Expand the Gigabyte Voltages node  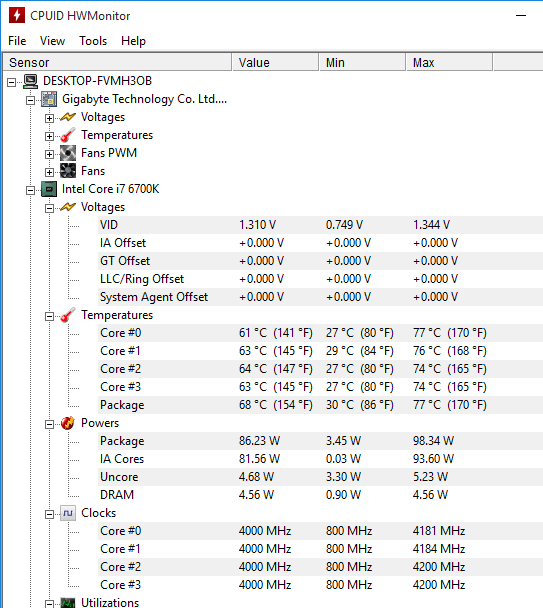(49, 118)
